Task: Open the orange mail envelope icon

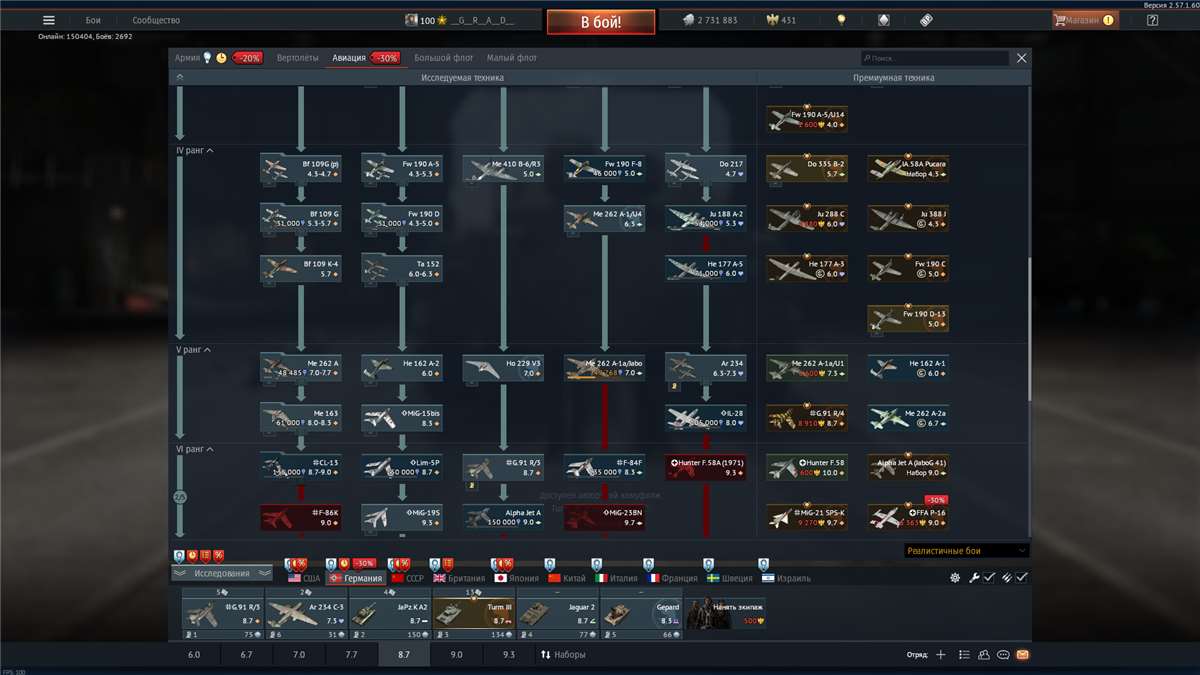Action: pos(1022,655)
